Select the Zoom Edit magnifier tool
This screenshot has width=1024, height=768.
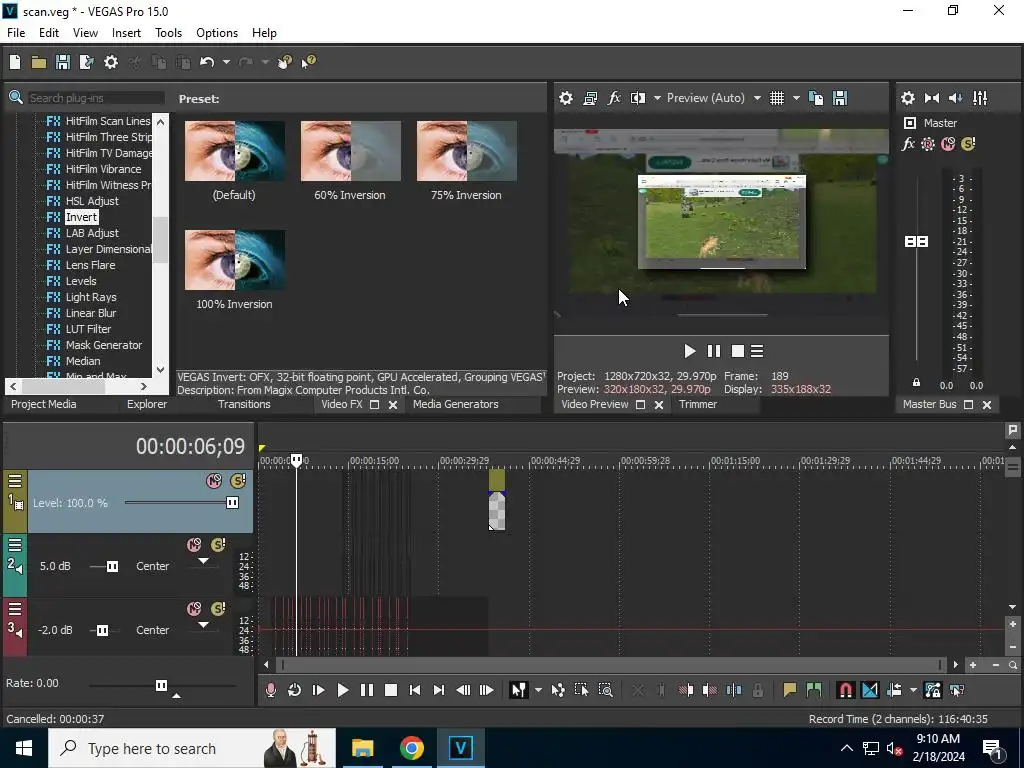coord(605,690)
